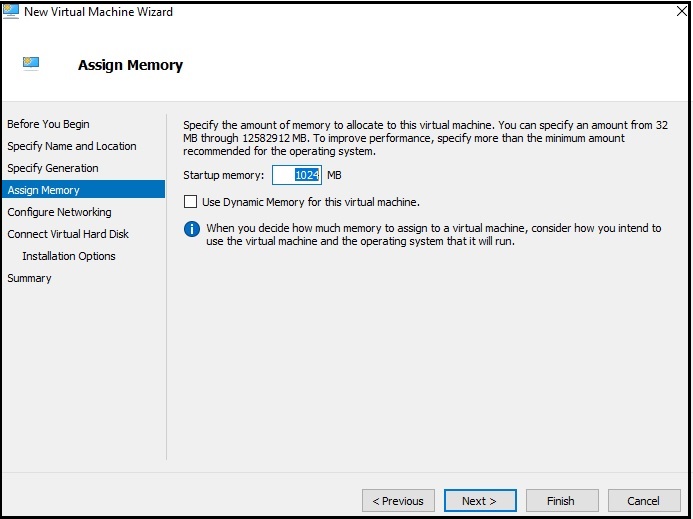This screenshot has width=693, height=519.
Task: Click the blue information icon
Action: point(192,229)
